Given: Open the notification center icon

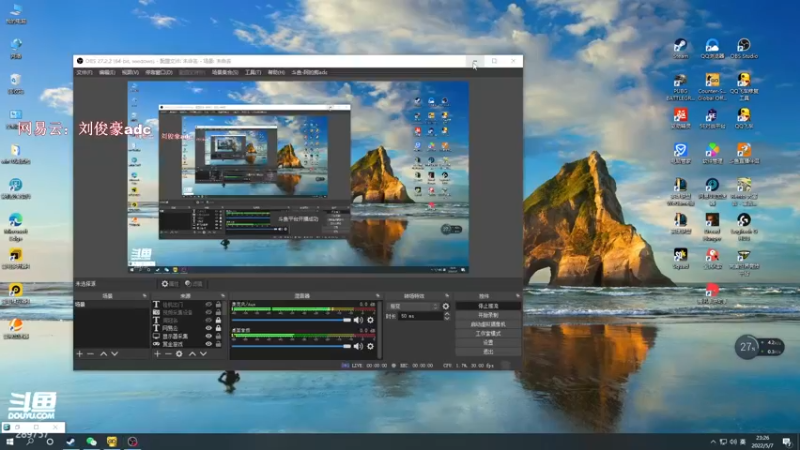Looking at the screenshot, I should tap(787, 441).
